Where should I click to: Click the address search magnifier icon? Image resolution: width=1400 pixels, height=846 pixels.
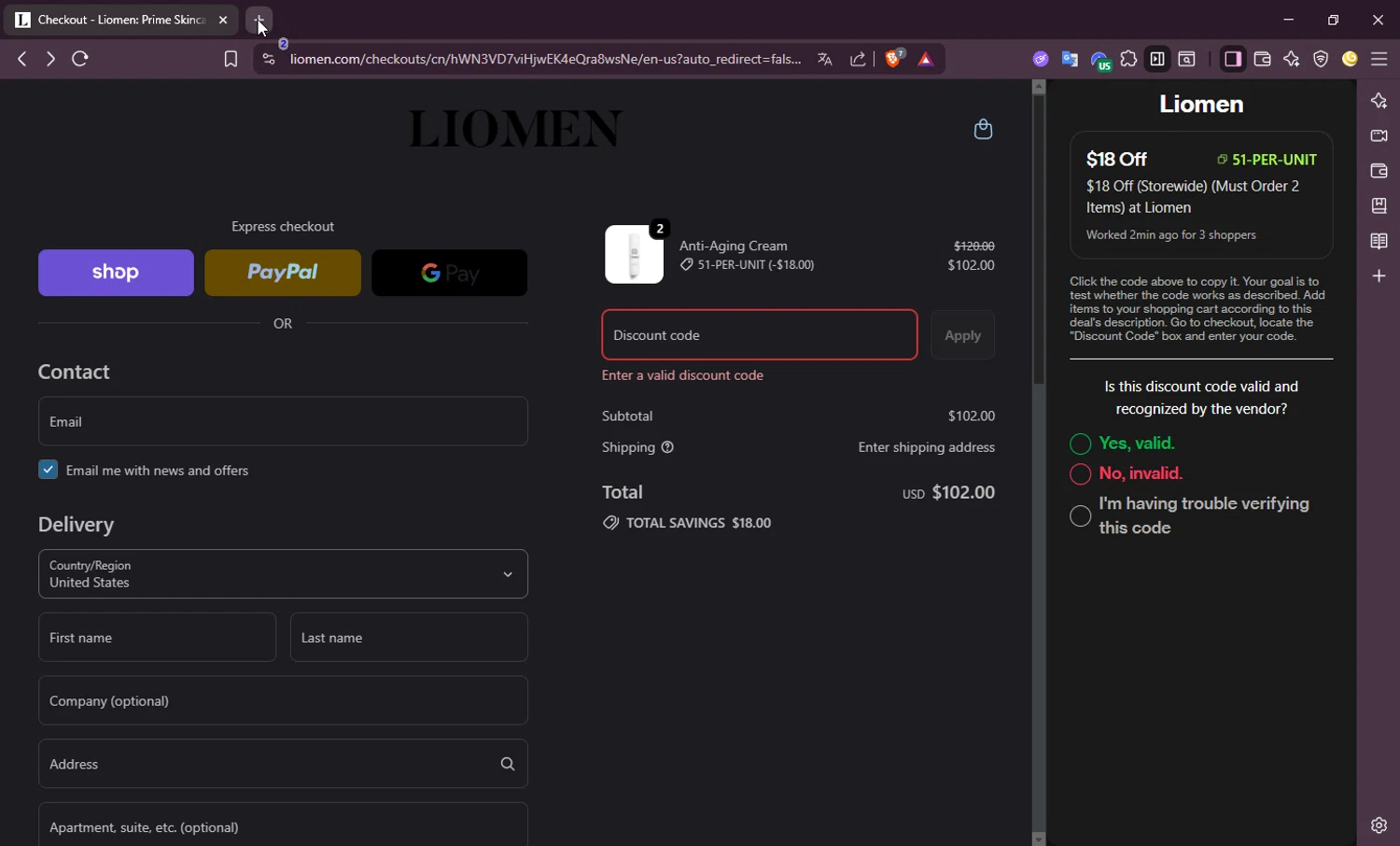click(508, 764)
